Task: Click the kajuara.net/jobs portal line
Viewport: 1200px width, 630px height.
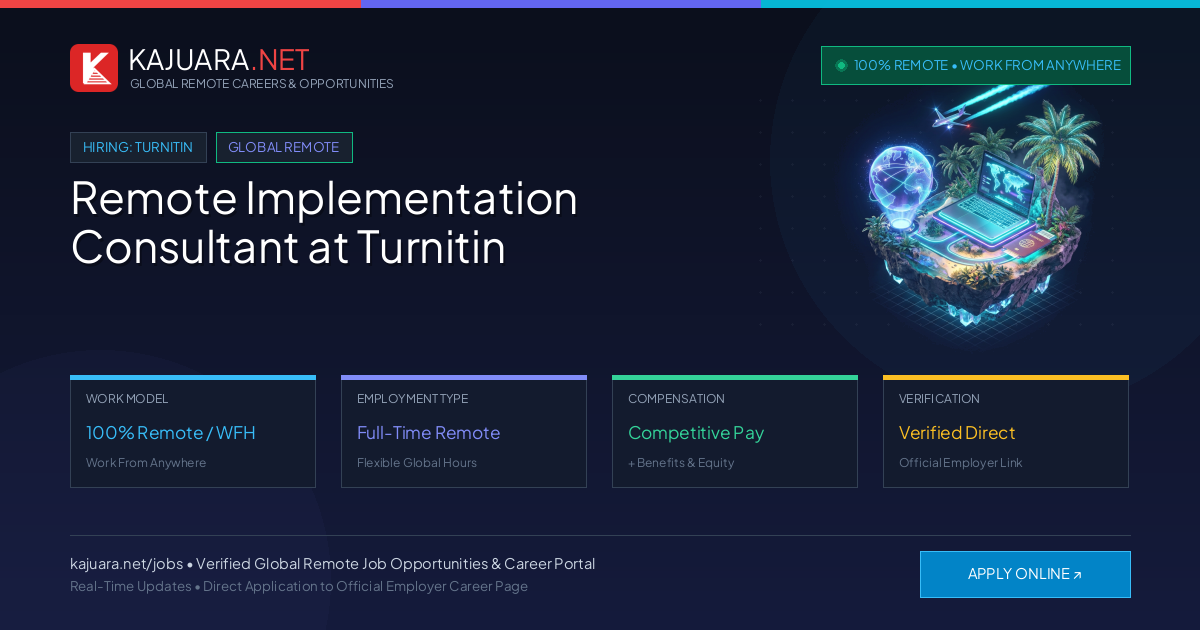Action: [332, 564]
